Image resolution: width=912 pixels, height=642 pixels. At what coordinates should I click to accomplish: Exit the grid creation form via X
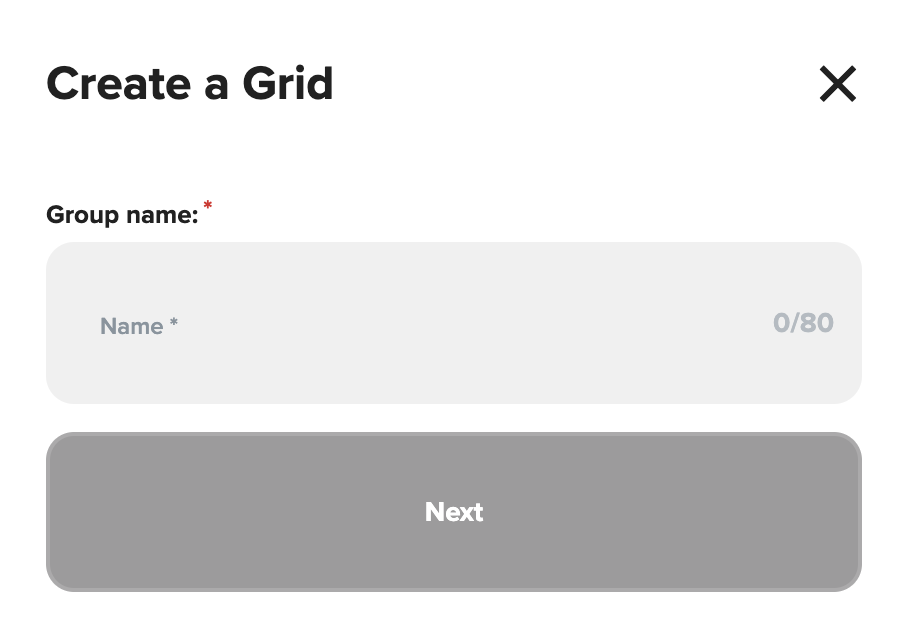pyautogui.click(x=837, y=84)
